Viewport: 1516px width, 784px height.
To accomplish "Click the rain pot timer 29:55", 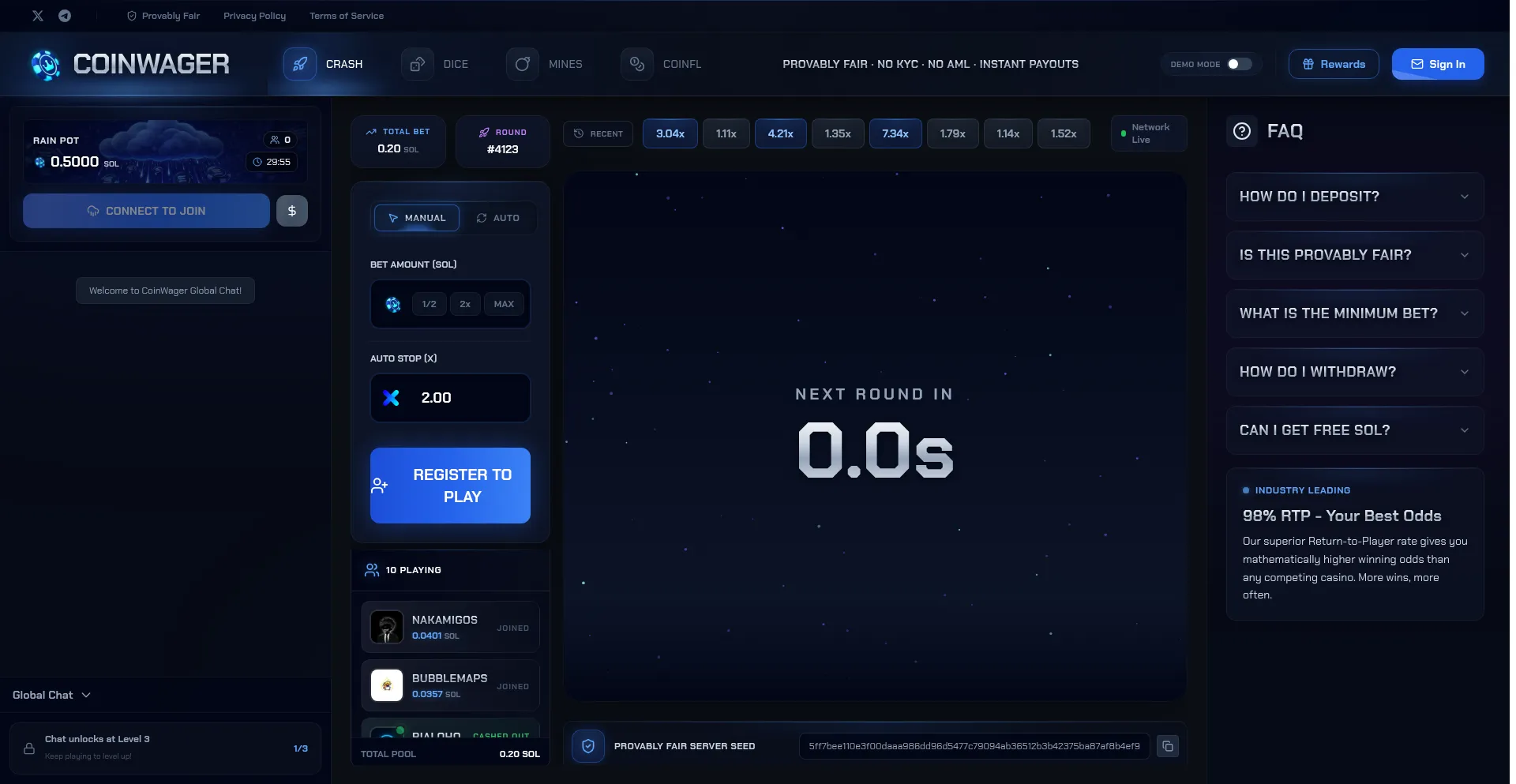I will tap(272, 162).
